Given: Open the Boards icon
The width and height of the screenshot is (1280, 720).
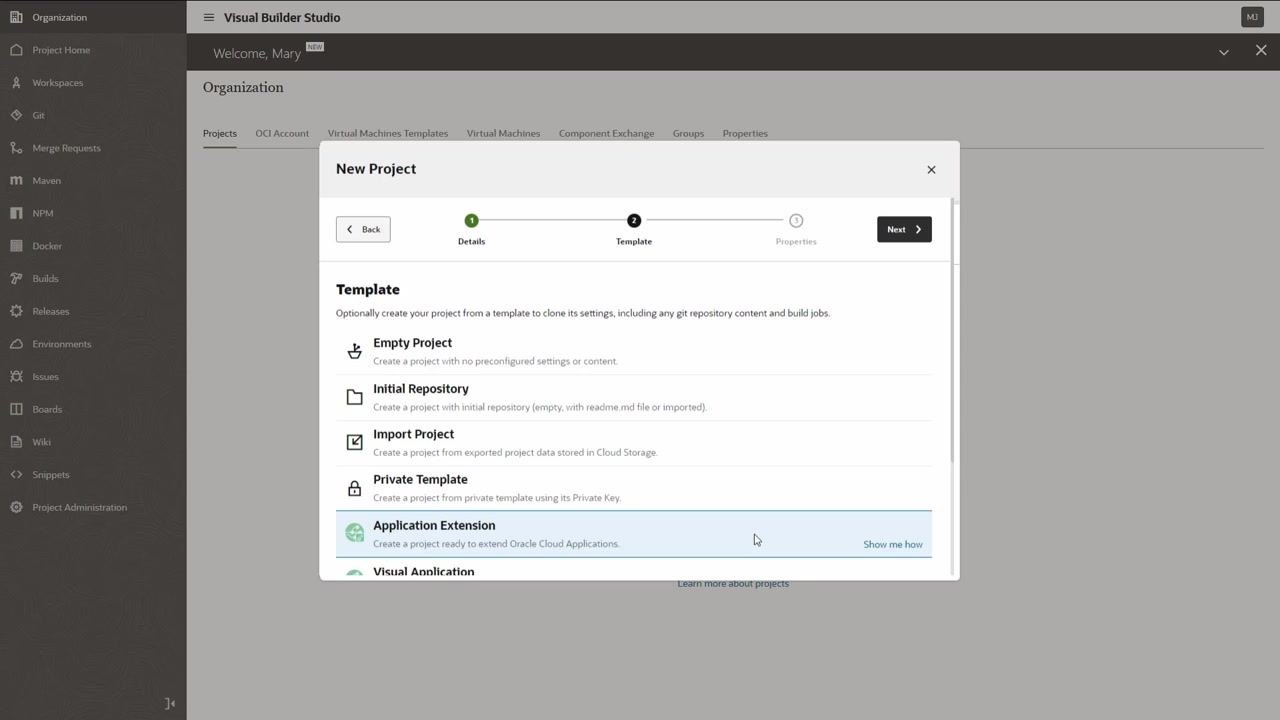Looking at the screenshot, I should click(x=16, y=409).
